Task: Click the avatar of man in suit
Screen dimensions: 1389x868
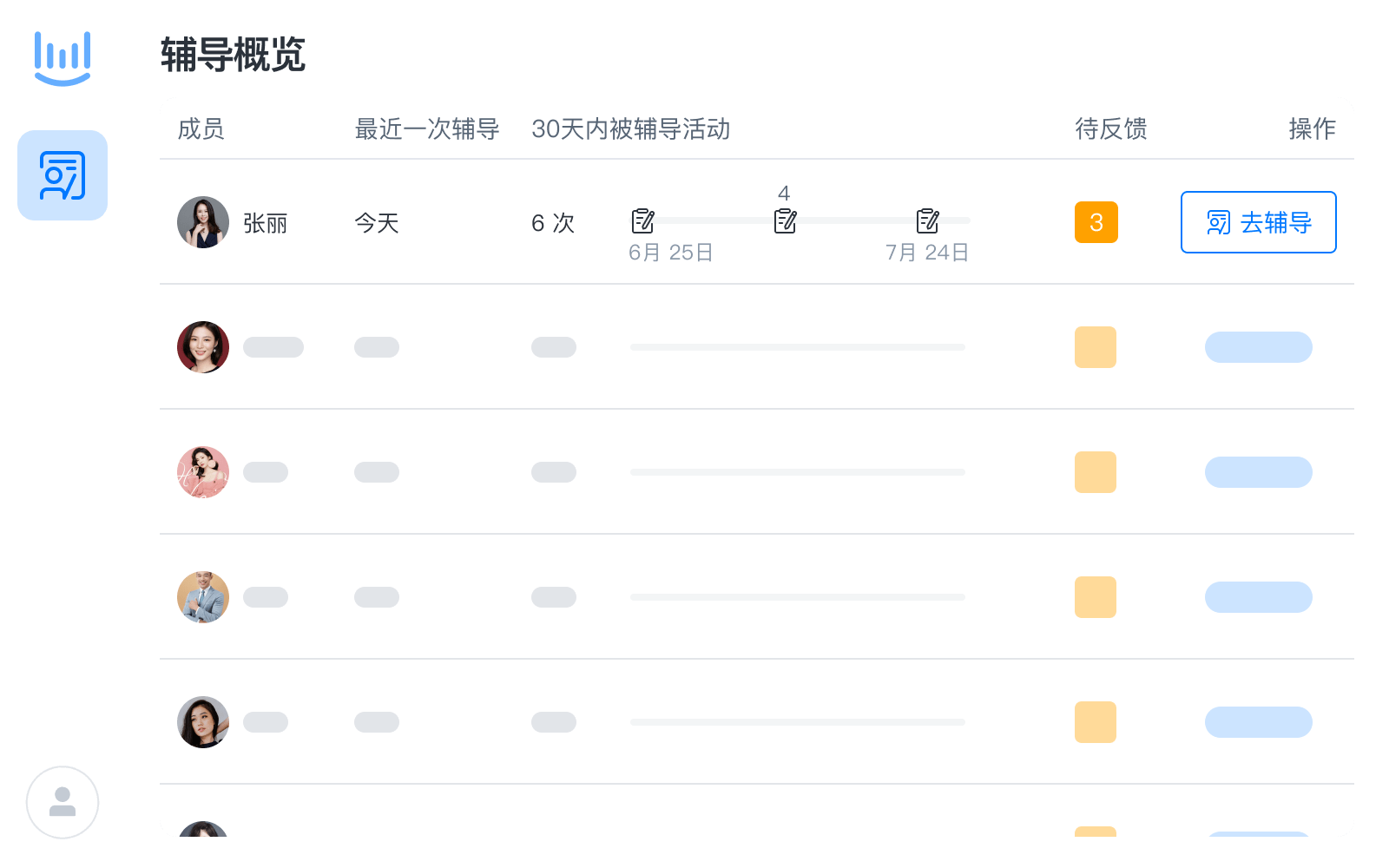Action: (x=203, y=597)
